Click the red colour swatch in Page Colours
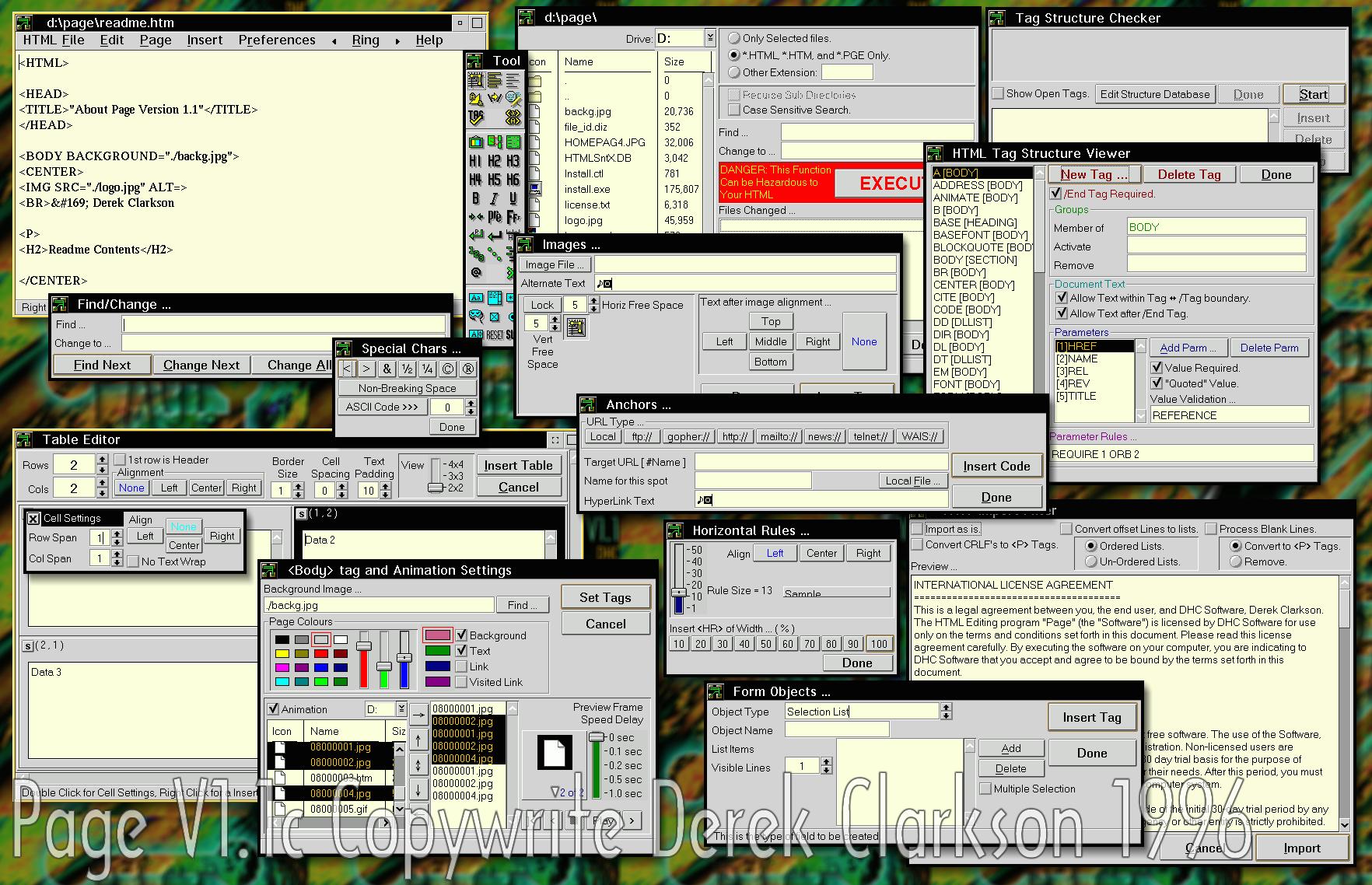 pos(321,654)
